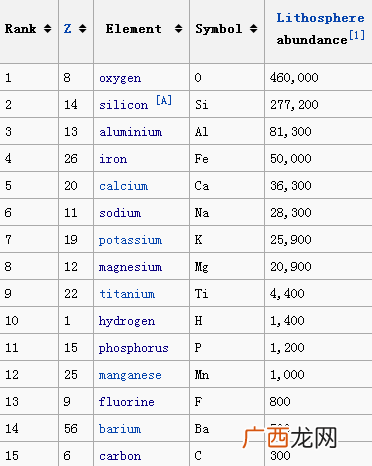
Task: Sort table by Rank column arrows
Action: coord(48,29)
